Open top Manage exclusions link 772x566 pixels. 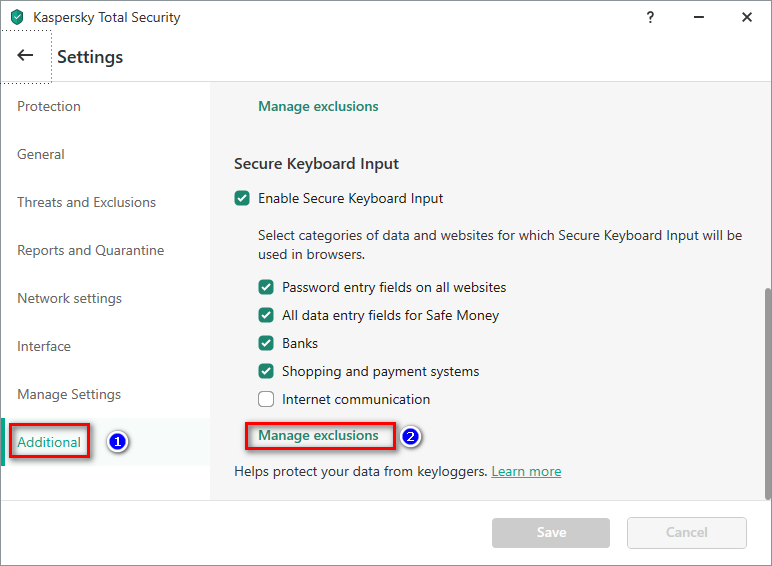tap(318, 106)
